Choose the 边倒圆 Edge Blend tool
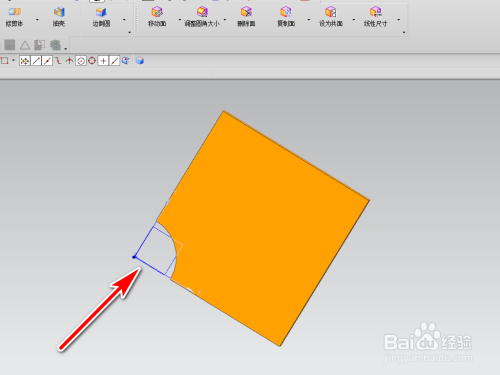Image resolution: width=500 pixels, height=375 pixels. tap(101, 17)
